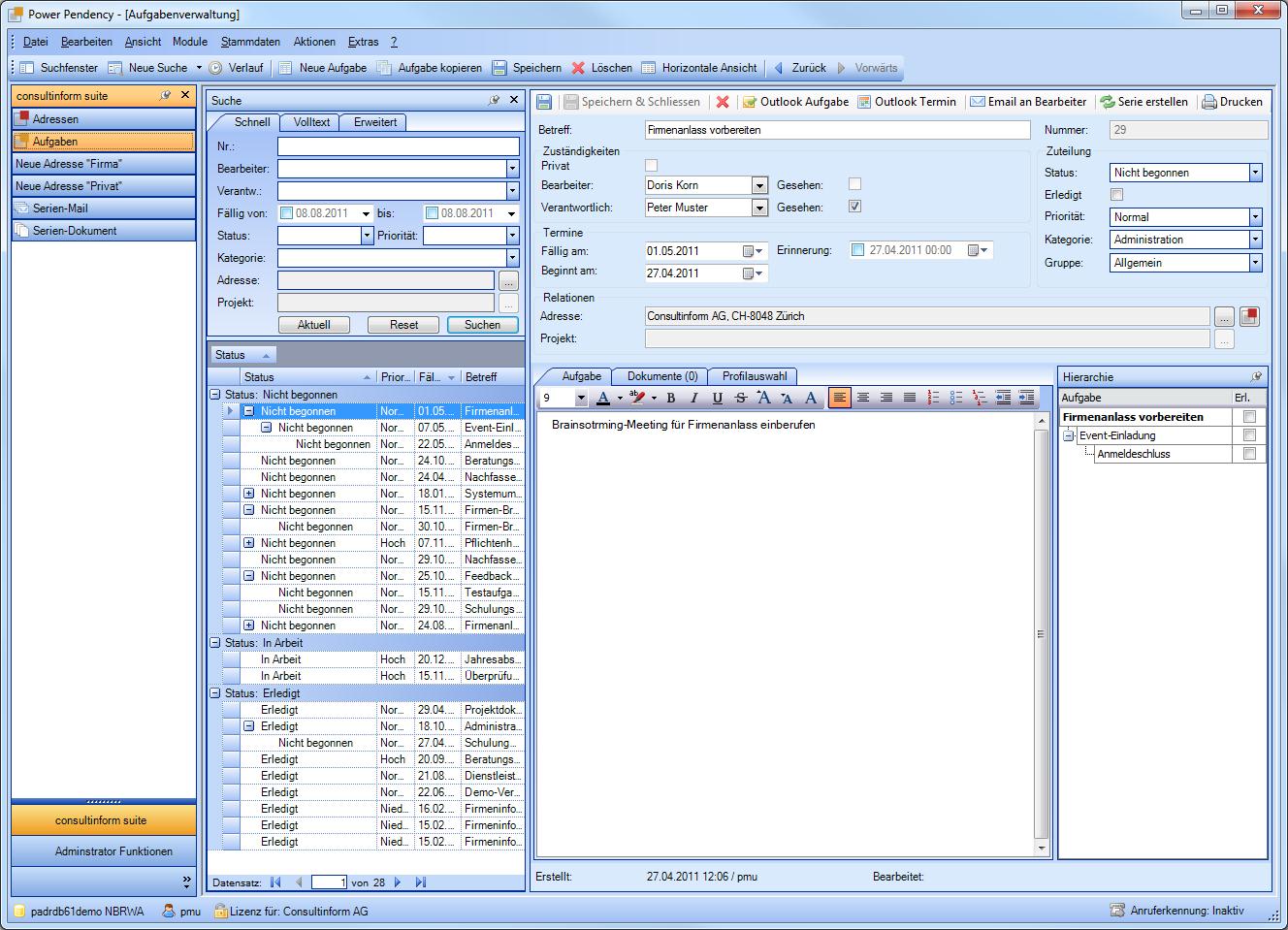Click the Aktuell button

tap(314, 325)
